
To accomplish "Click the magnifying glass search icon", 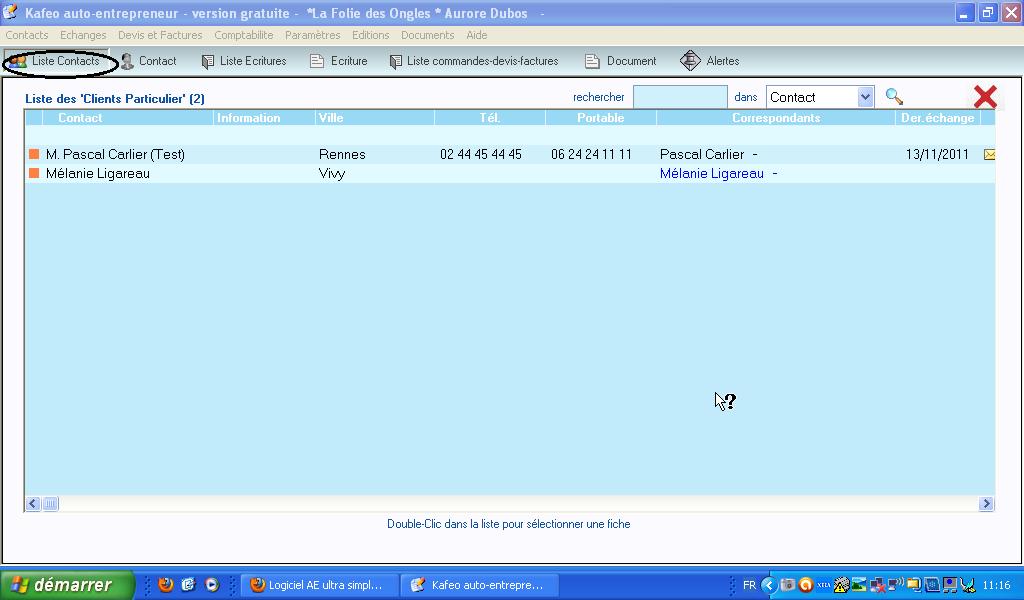I will [x=894, y=97].
